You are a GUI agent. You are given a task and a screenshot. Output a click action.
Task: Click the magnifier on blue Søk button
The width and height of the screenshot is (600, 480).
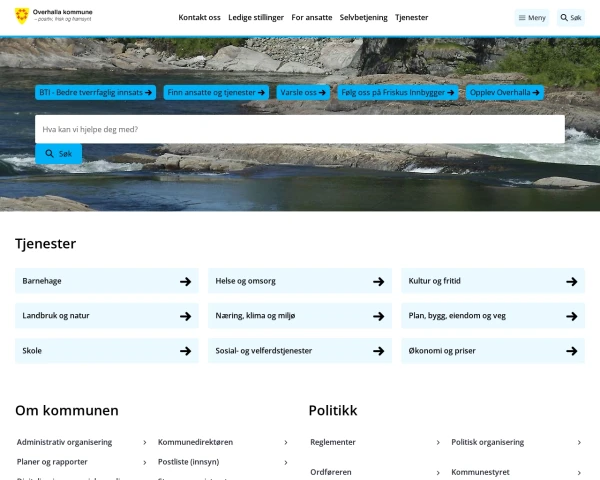(49, 153)
